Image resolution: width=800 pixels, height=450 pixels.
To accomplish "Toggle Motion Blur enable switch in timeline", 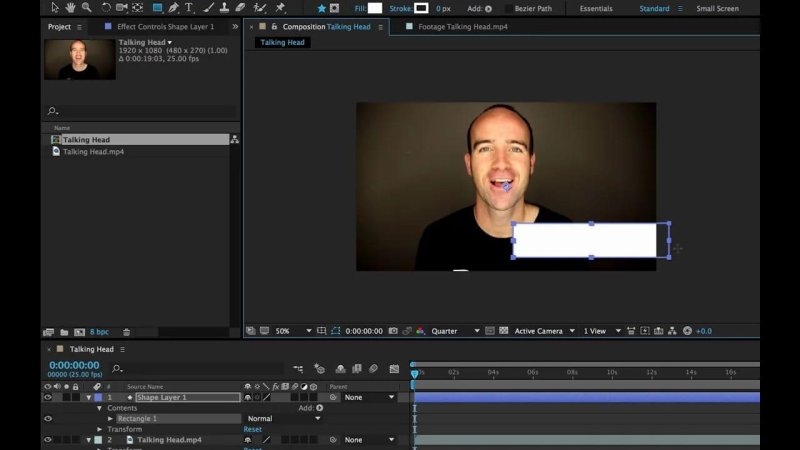I will 374,368.
